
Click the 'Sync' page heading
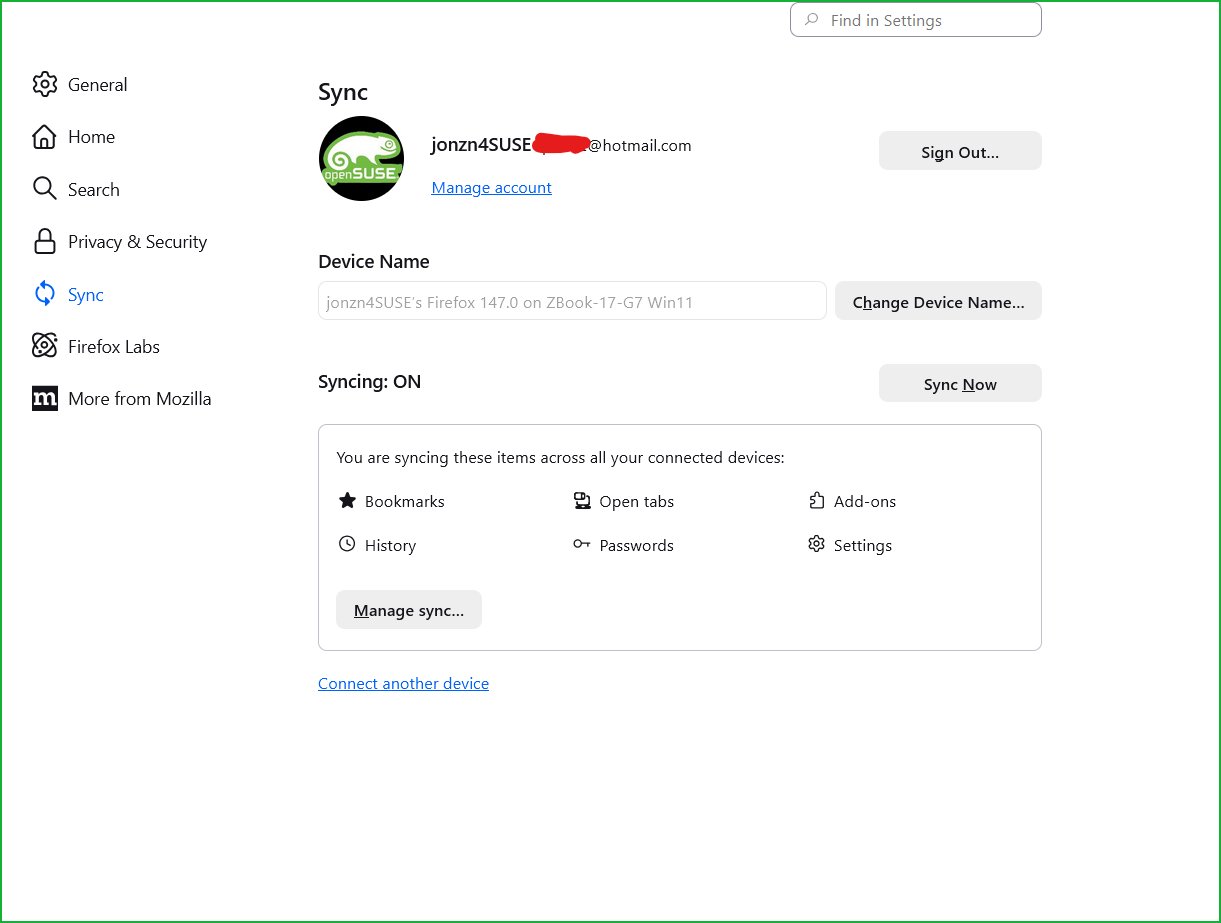coord(343,92)
